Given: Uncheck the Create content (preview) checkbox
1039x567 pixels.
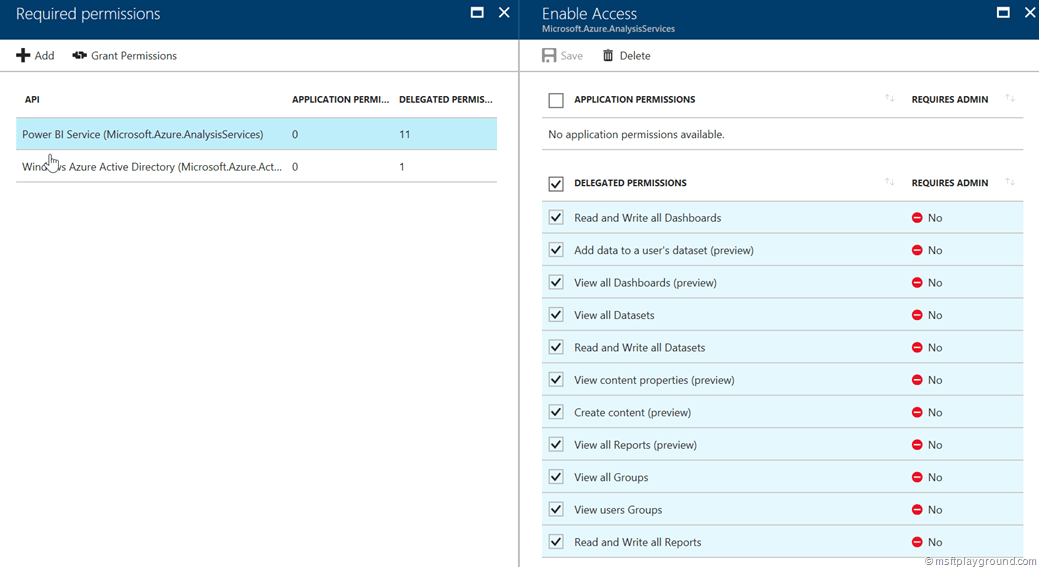Looking at the screenshot, I should pos(556,413).
